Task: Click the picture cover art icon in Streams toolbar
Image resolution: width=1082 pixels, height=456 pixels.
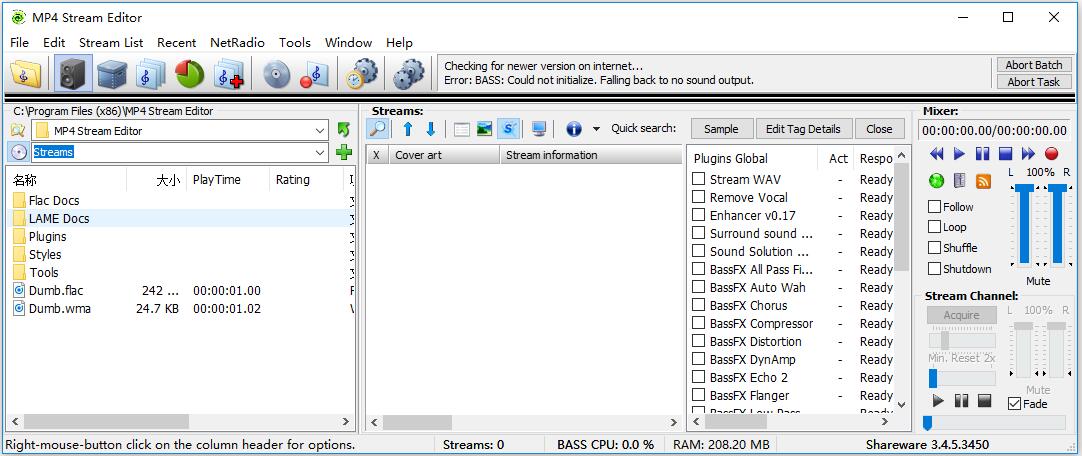Action: point(484,129)
